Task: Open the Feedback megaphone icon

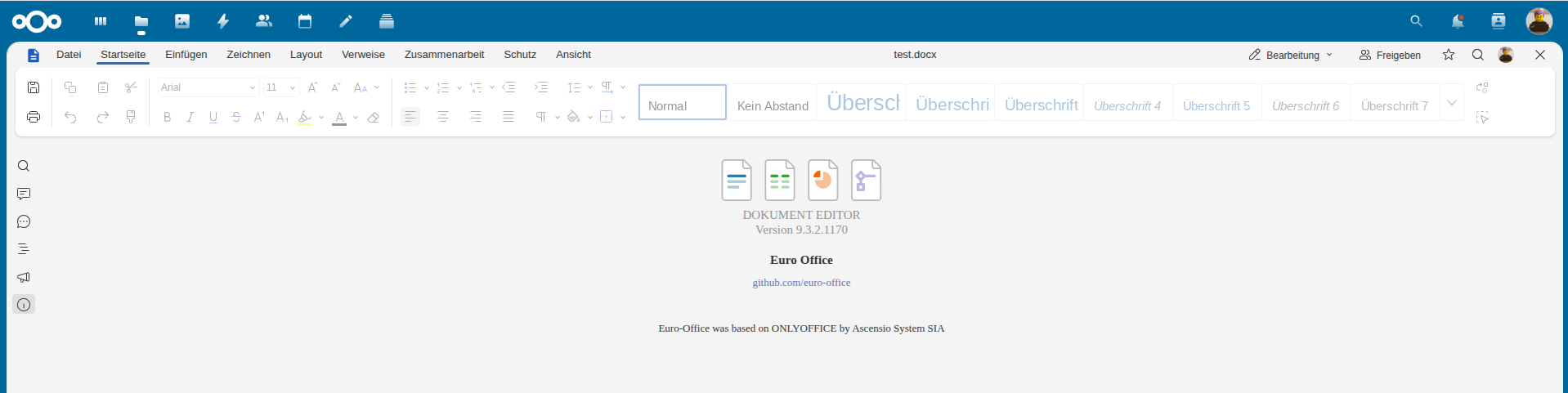Action: pos(24,277)
